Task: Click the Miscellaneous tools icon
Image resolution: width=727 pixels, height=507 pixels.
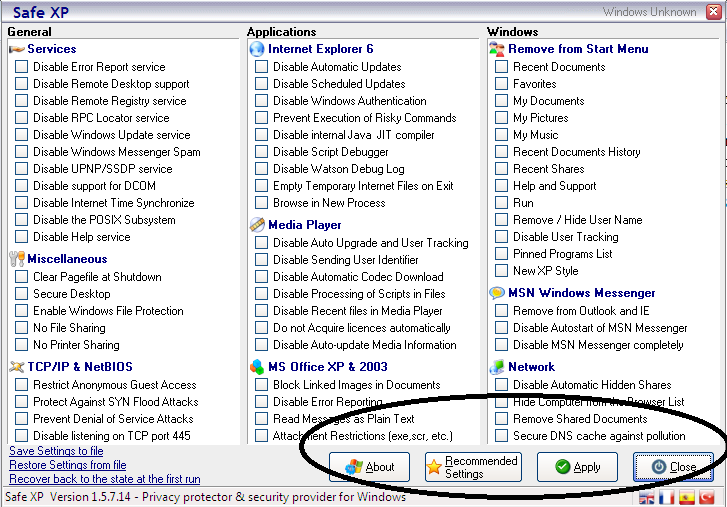Action: click(17, 259)
